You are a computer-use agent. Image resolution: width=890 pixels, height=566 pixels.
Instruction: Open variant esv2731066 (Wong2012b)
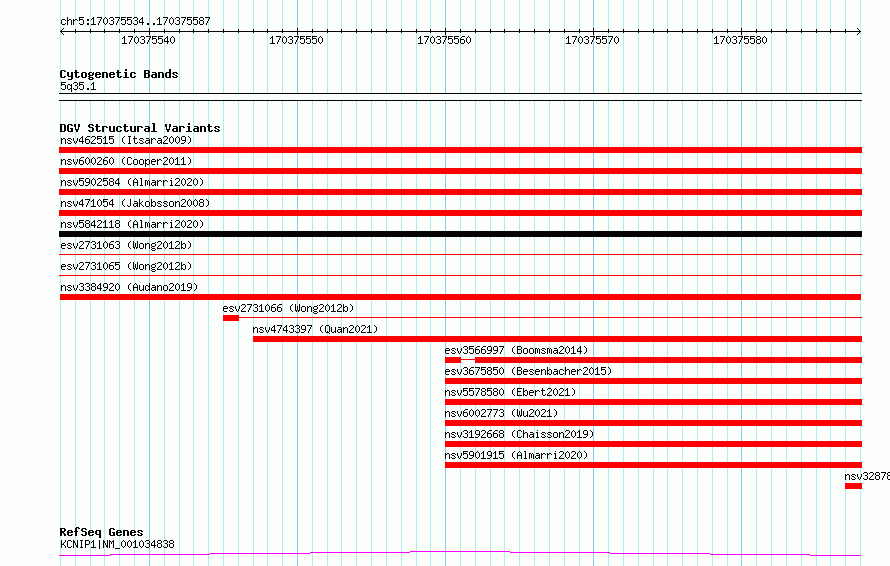(x=288, y=308)
